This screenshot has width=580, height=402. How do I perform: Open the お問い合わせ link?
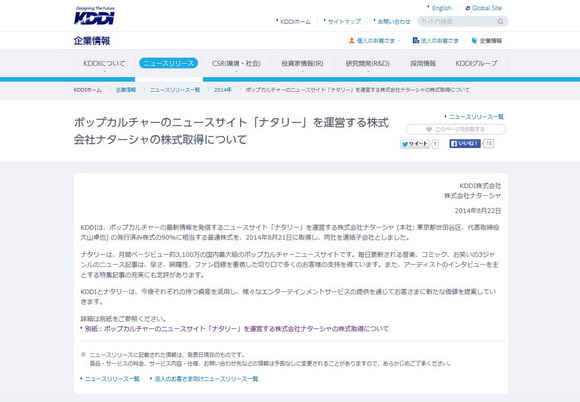(394, 21)
